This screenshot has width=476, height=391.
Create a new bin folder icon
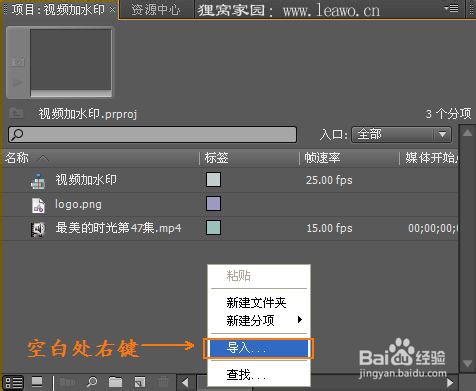coord(115,382)
